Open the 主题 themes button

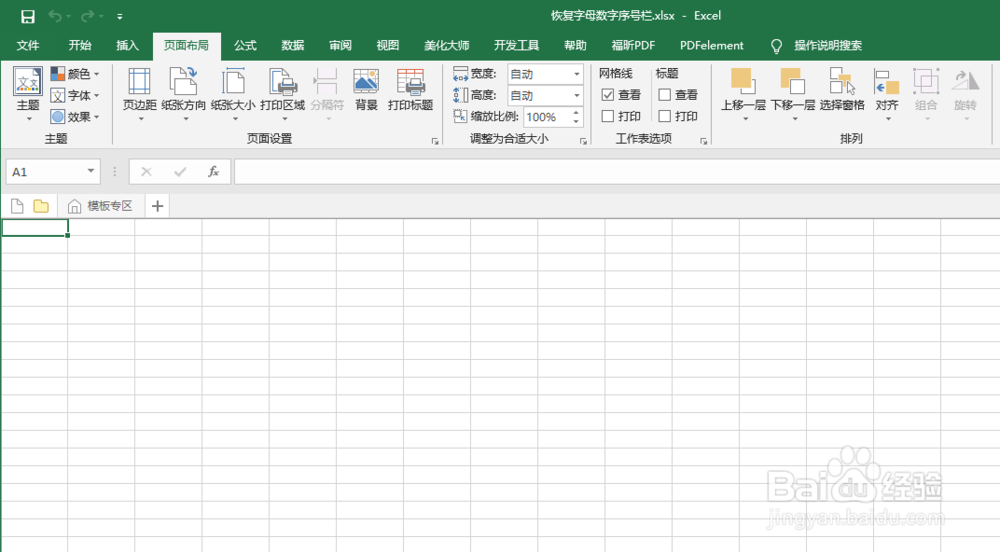coord(28,94)
